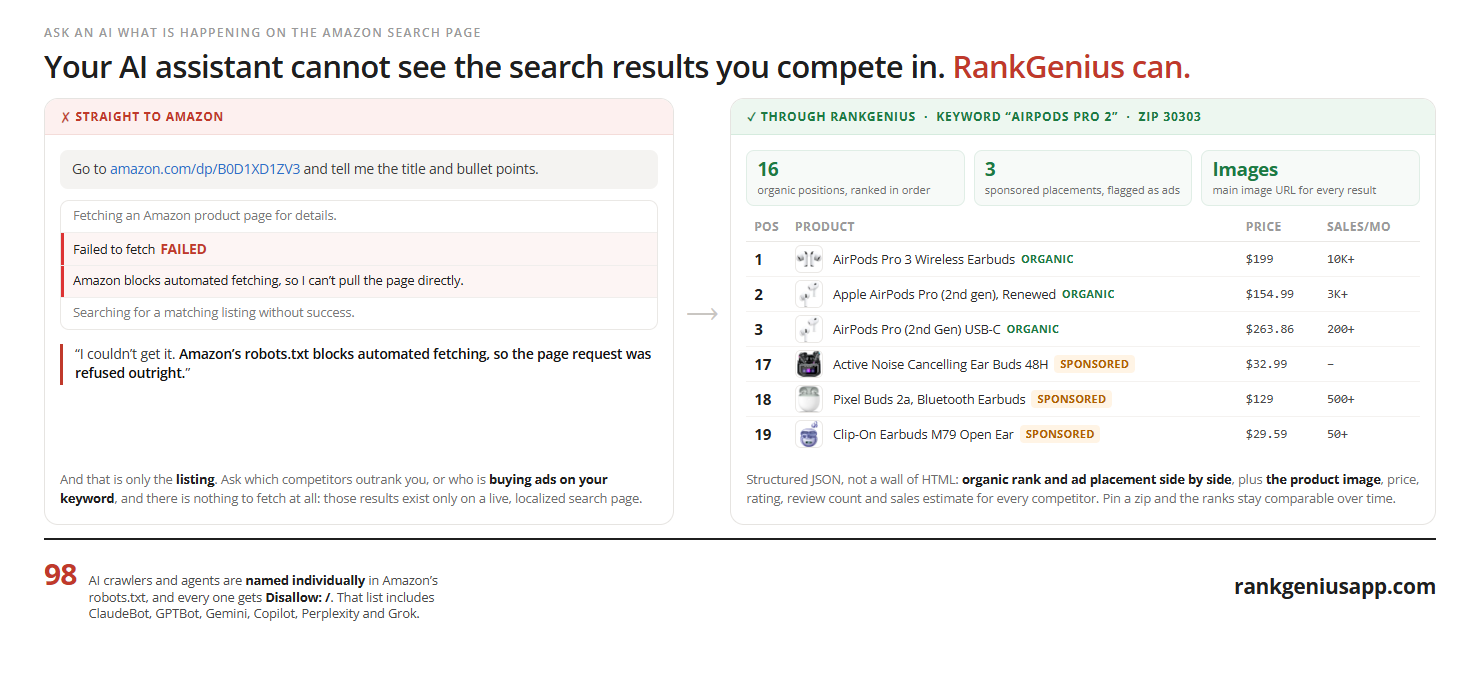
Task: Click SPONSORED badge on Pixel Buds 2a row
Action: click(1071, 399)
